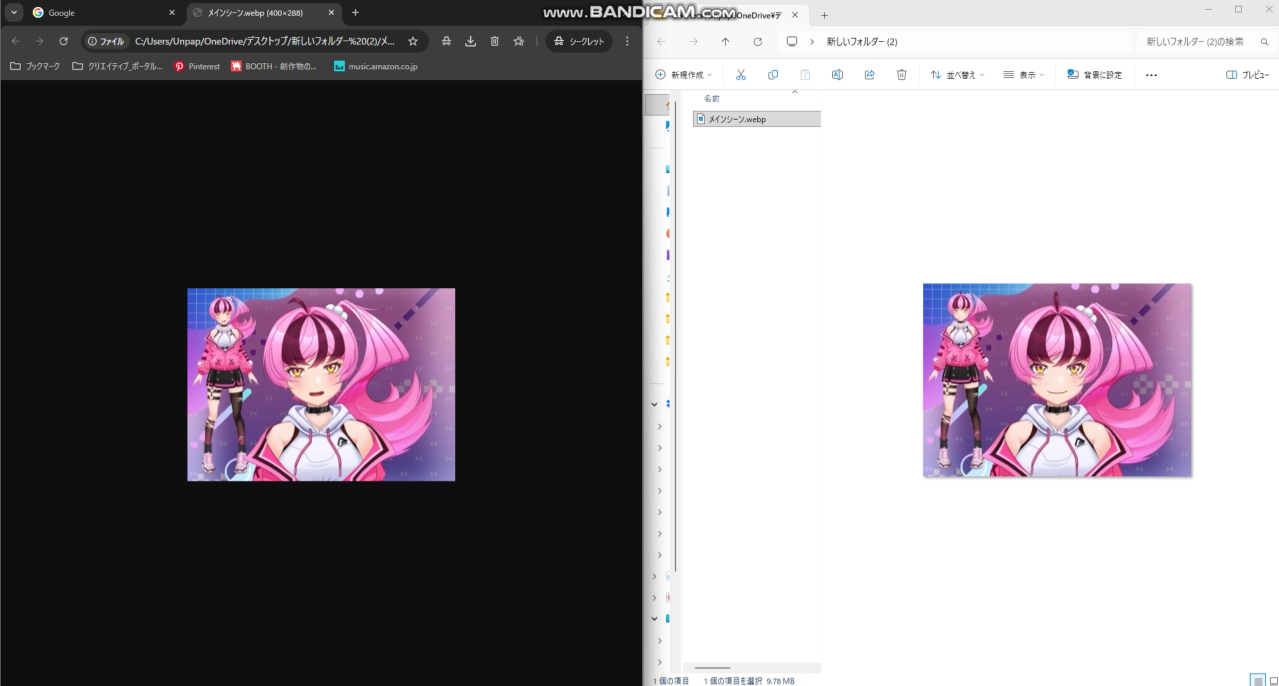This screenshot has height=686, width=1279.
Task: Open Chrome's three-dot menu
Action: point(627,41)
